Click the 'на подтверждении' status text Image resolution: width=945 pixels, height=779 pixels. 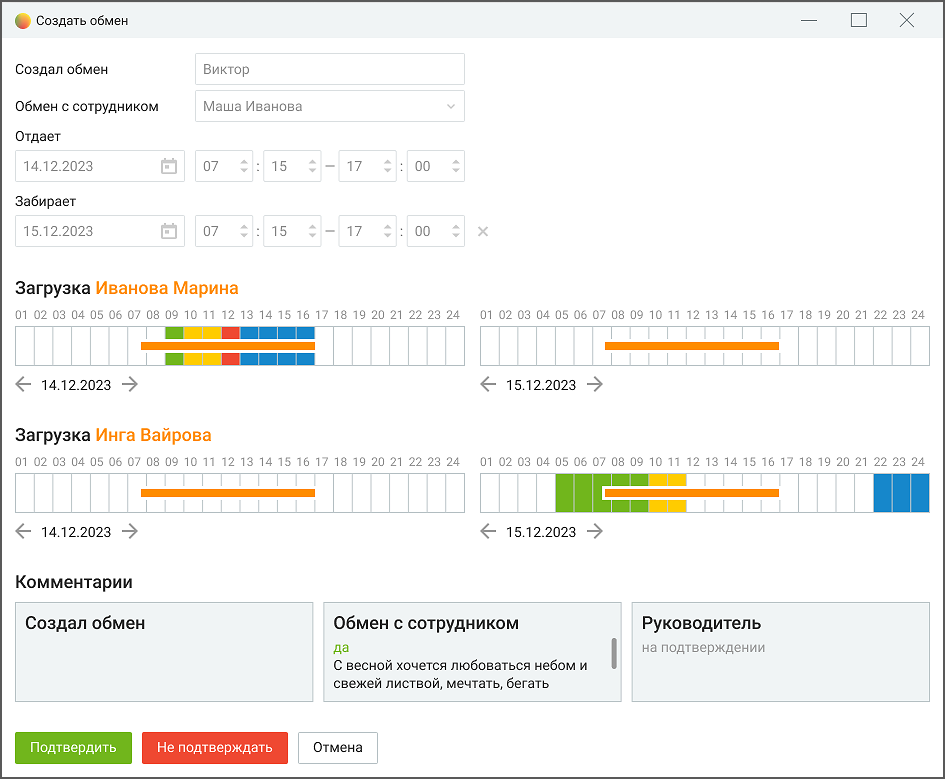tap(703, 648)
